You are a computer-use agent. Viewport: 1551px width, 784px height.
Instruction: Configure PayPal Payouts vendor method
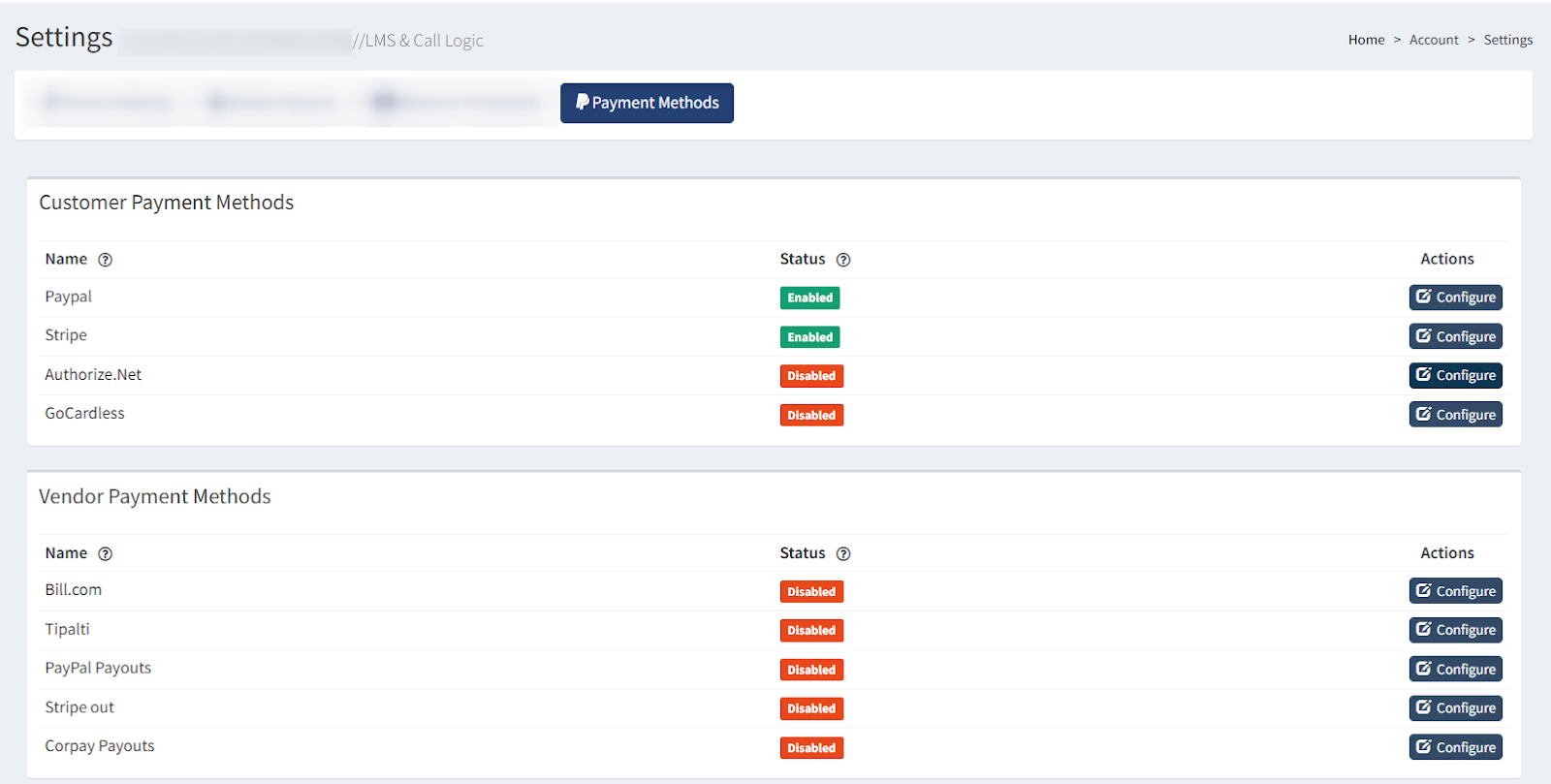point(1455,670)
